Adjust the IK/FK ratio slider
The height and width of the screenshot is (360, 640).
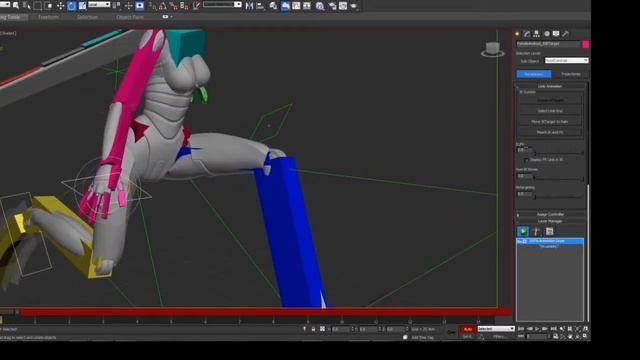click(x=559, y=152)
